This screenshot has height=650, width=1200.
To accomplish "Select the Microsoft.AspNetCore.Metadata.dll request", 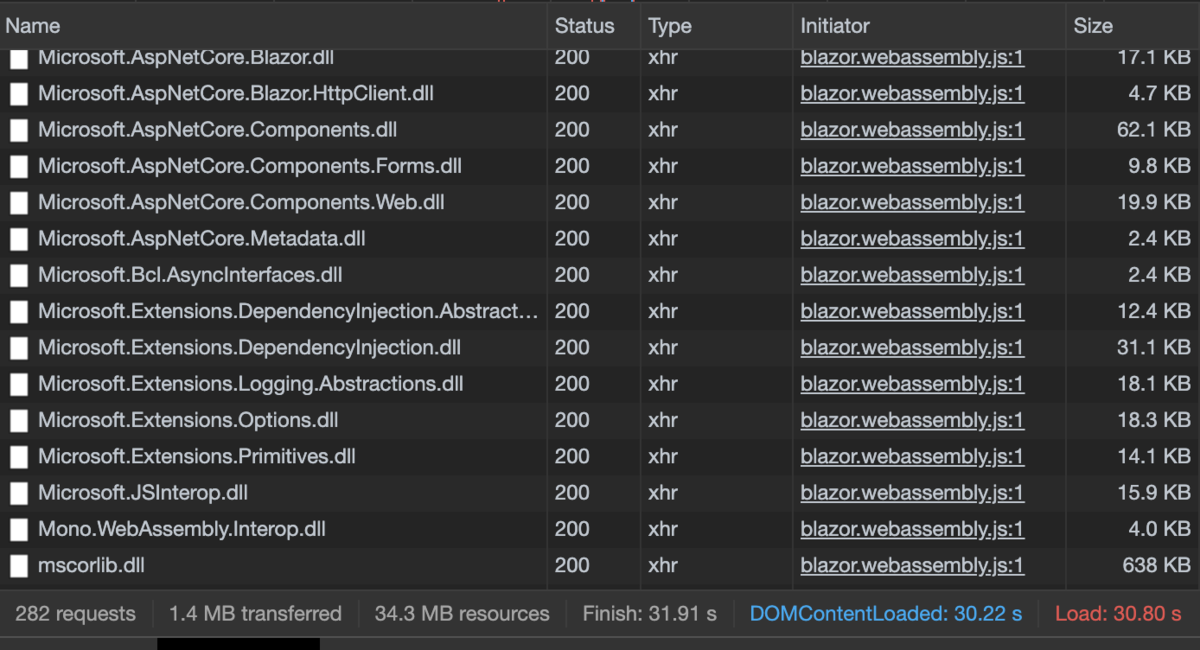I will pos(201,239).
